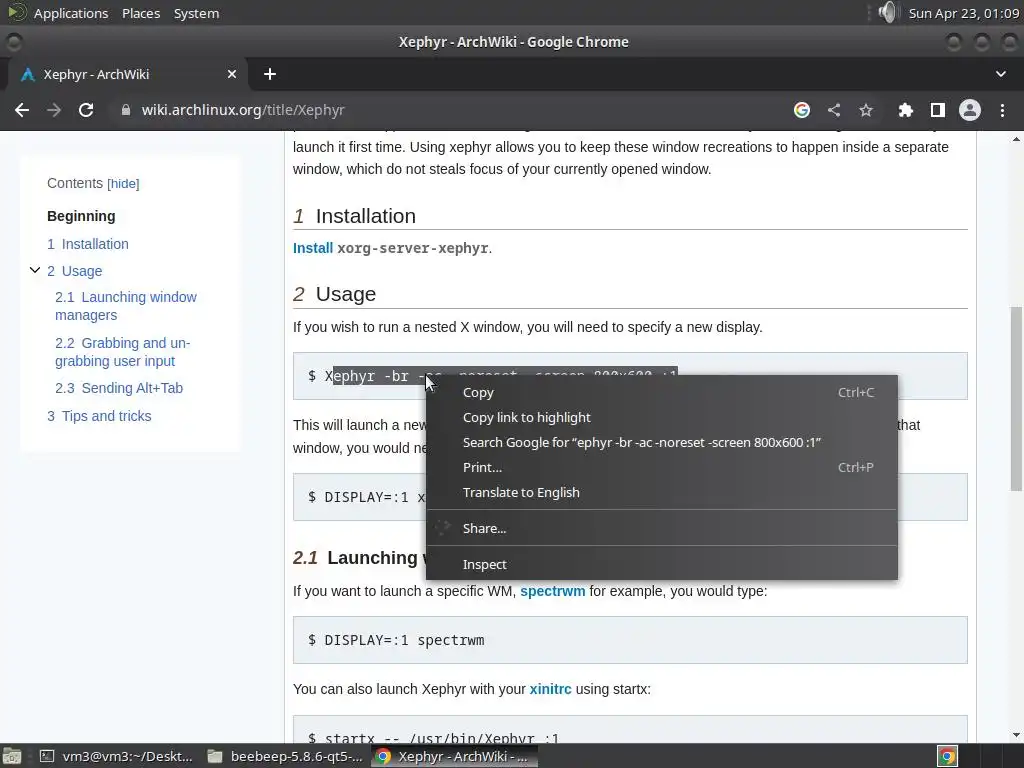Select Copy link to highlight

click(662, 417)
